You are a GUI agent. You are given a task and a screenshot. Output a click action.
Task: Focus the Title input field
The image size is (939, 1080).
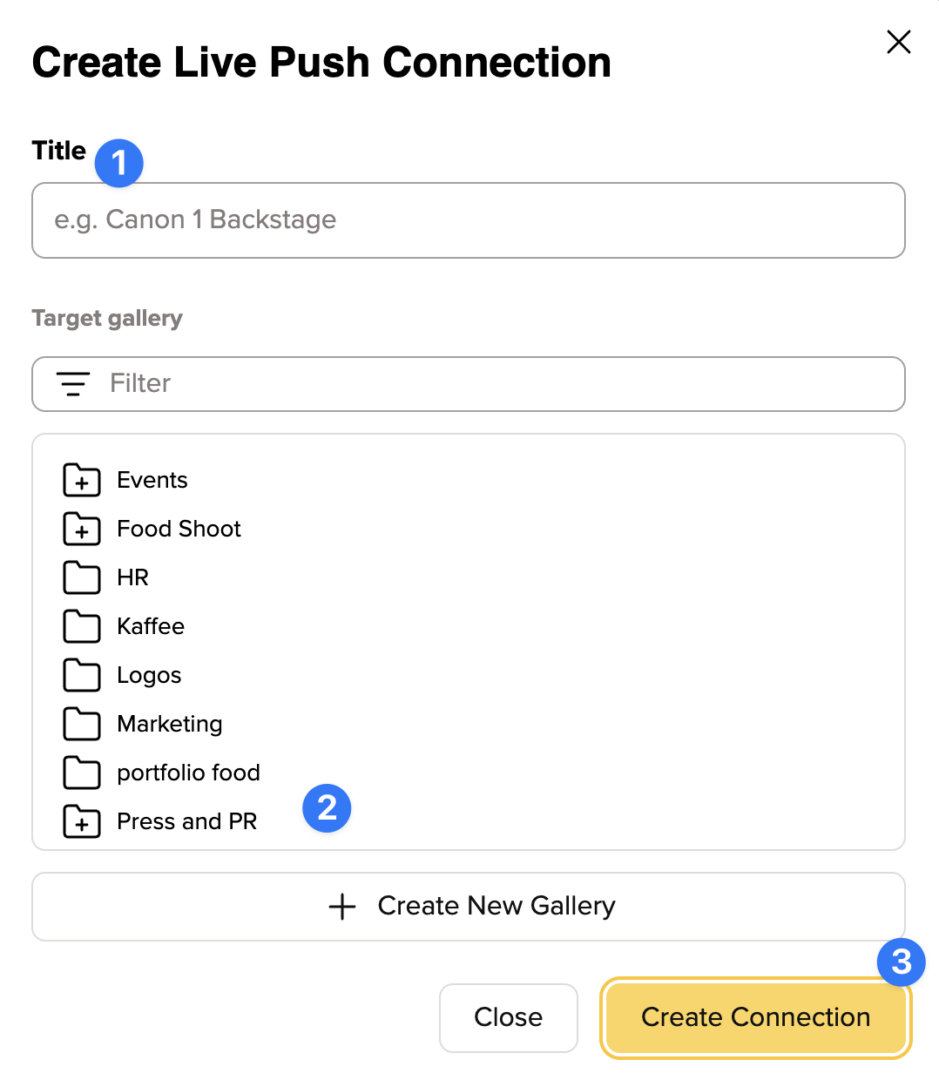tap(468, 220)
